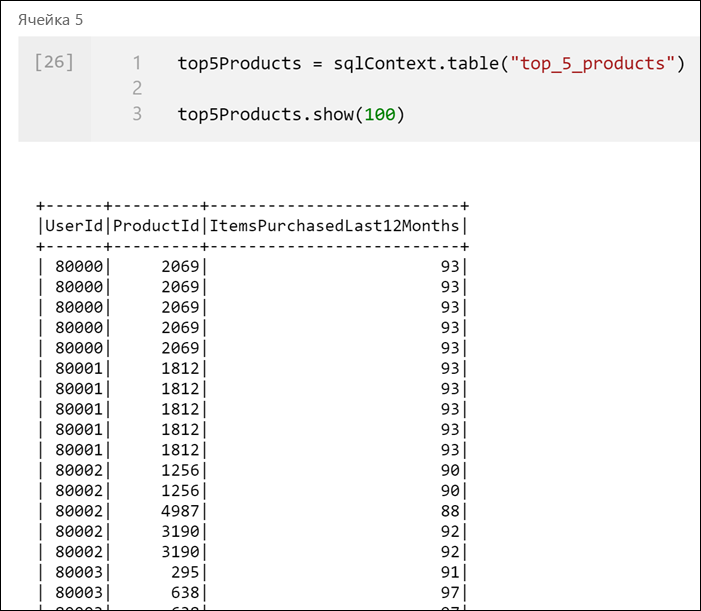
Task: Click "top5Products" before the equals sign
Action: click(240, 63)
